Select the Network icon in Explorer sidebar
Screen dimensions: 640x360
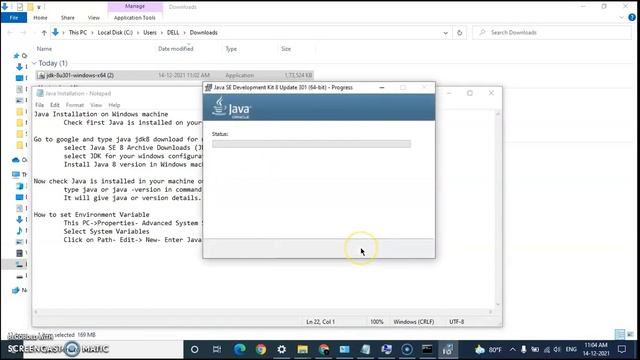point(16,290)
